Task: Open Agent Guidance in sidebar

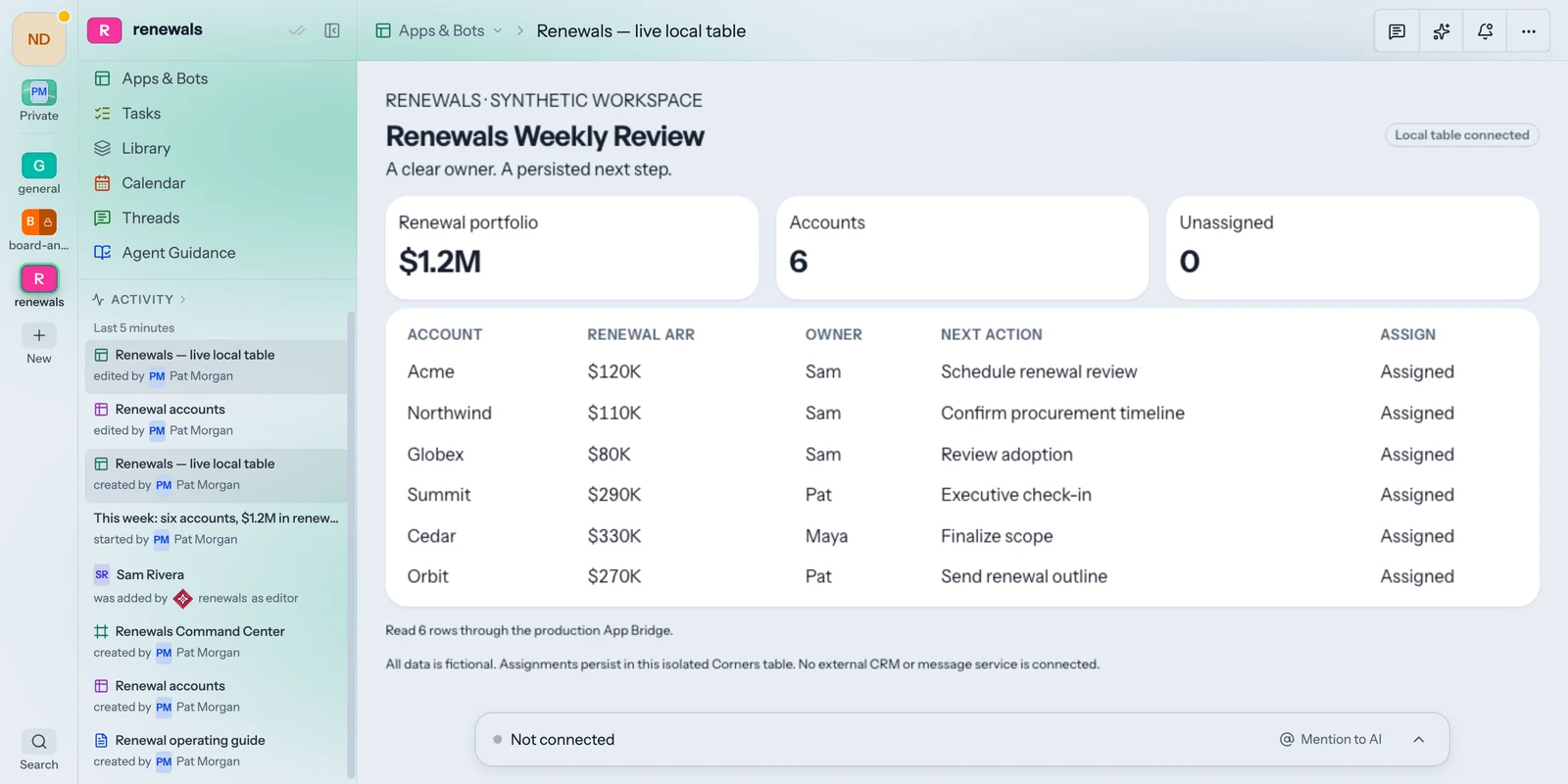Action: coord(217,253)
